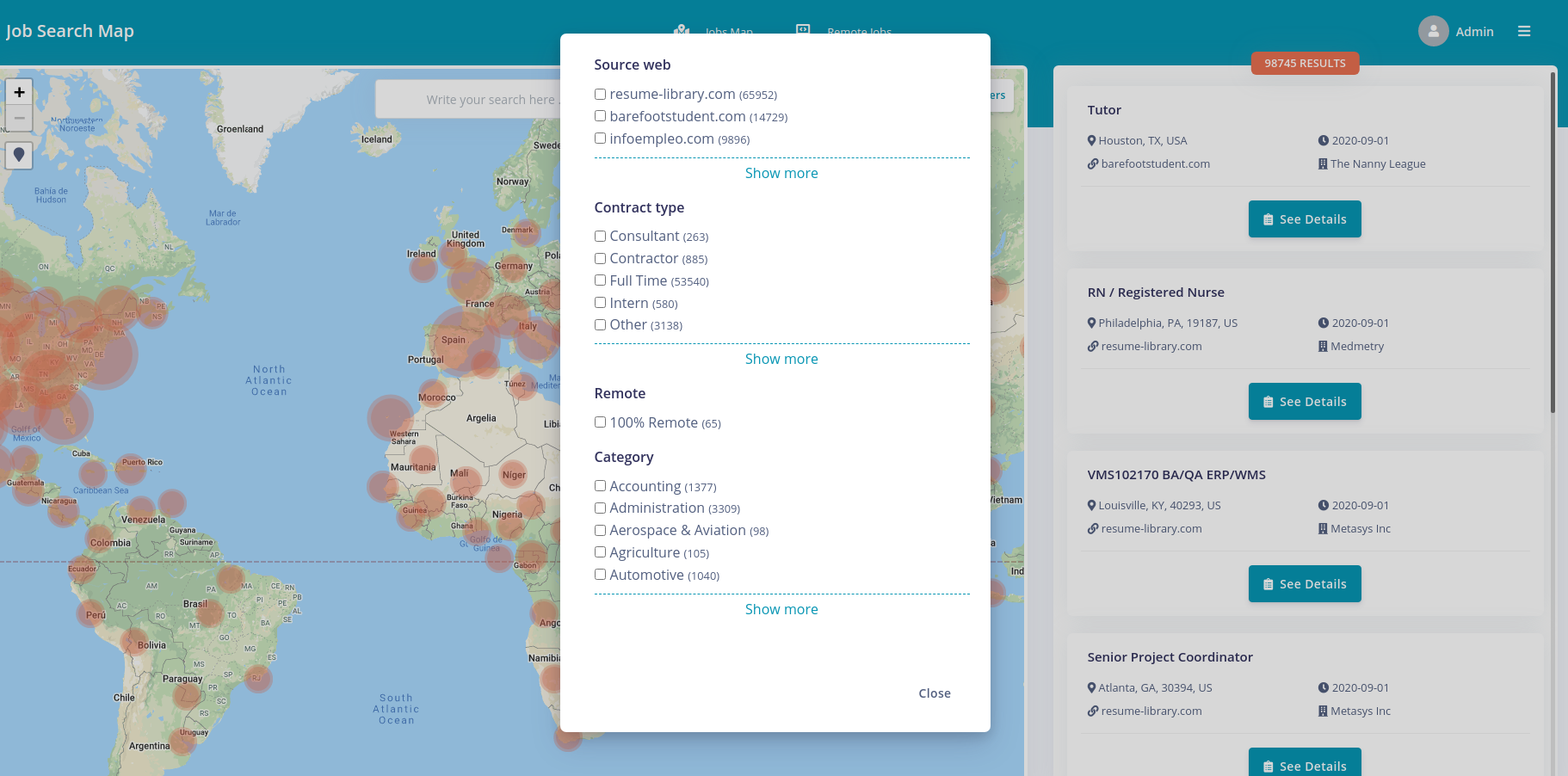The width and height of the screenshot is (1568, 776).
Task: Check the Accounting category checkbox
Action: pos(600,486)
